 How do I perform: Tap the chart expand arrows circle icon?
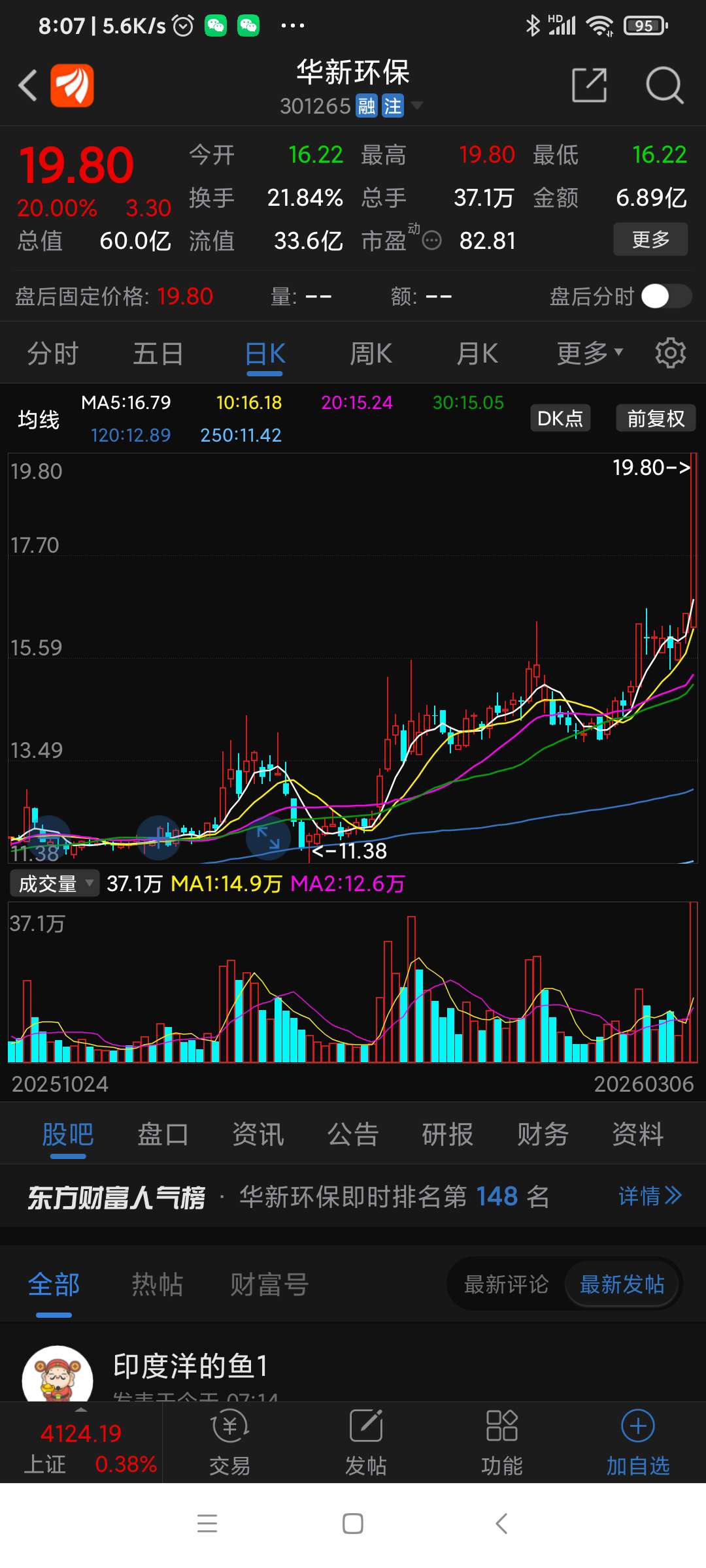pyautogui.click(x=268, y=838)
